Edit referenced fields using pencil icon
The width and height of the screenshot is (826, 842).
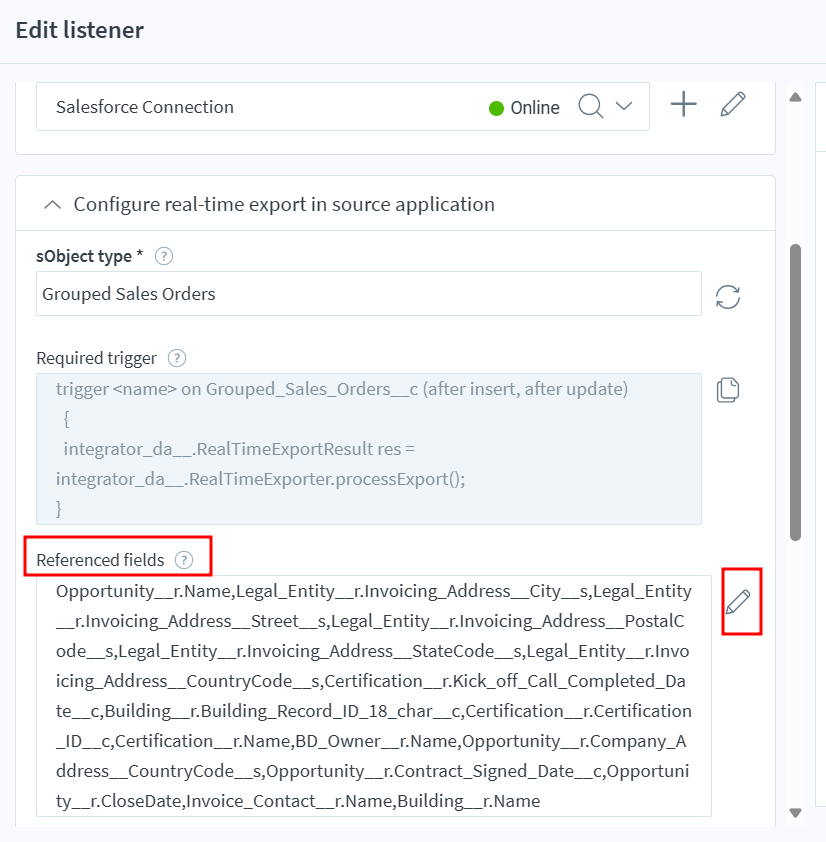[x=738, y=602]
